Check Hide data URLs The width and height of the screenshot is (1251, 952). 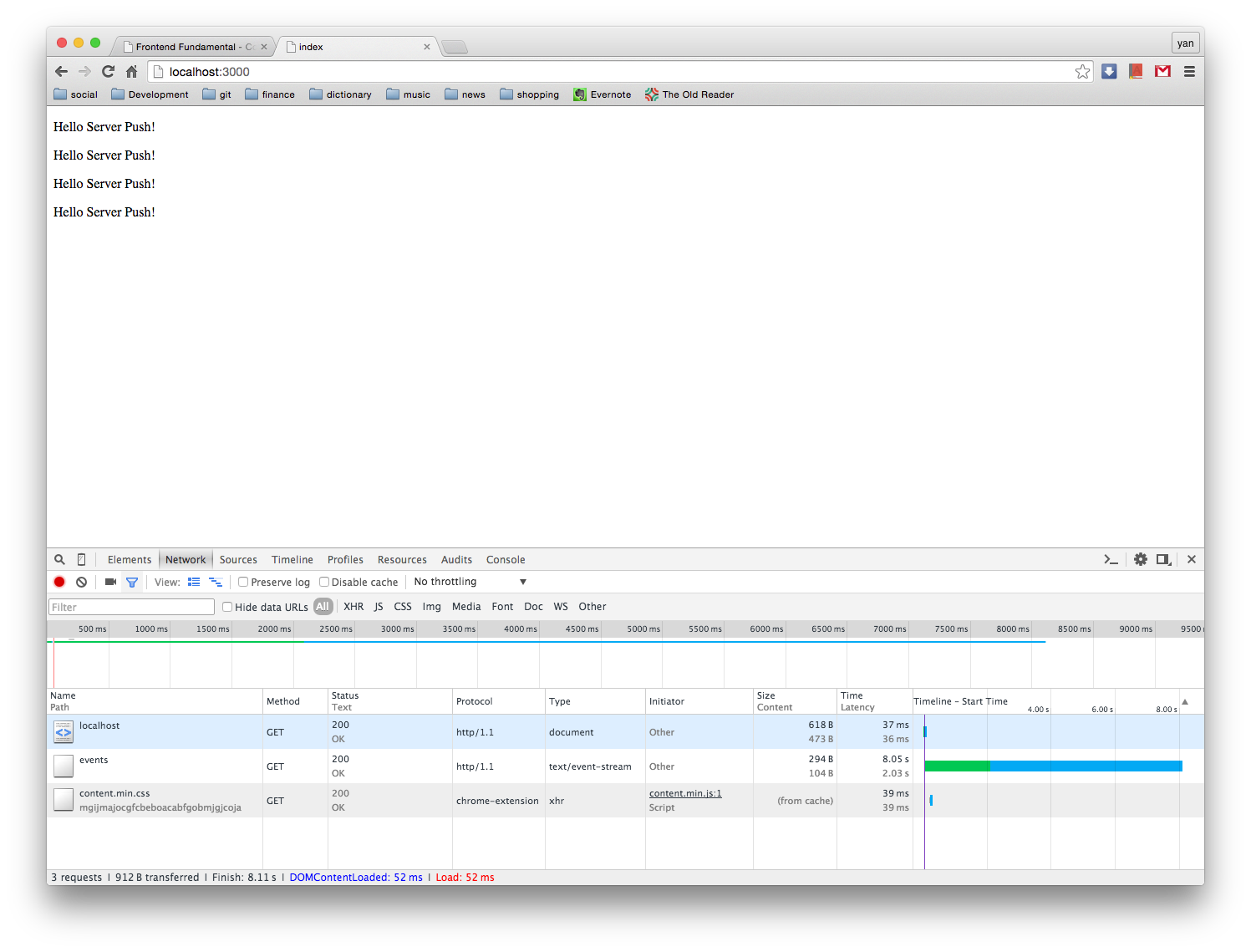click(226, 607)
